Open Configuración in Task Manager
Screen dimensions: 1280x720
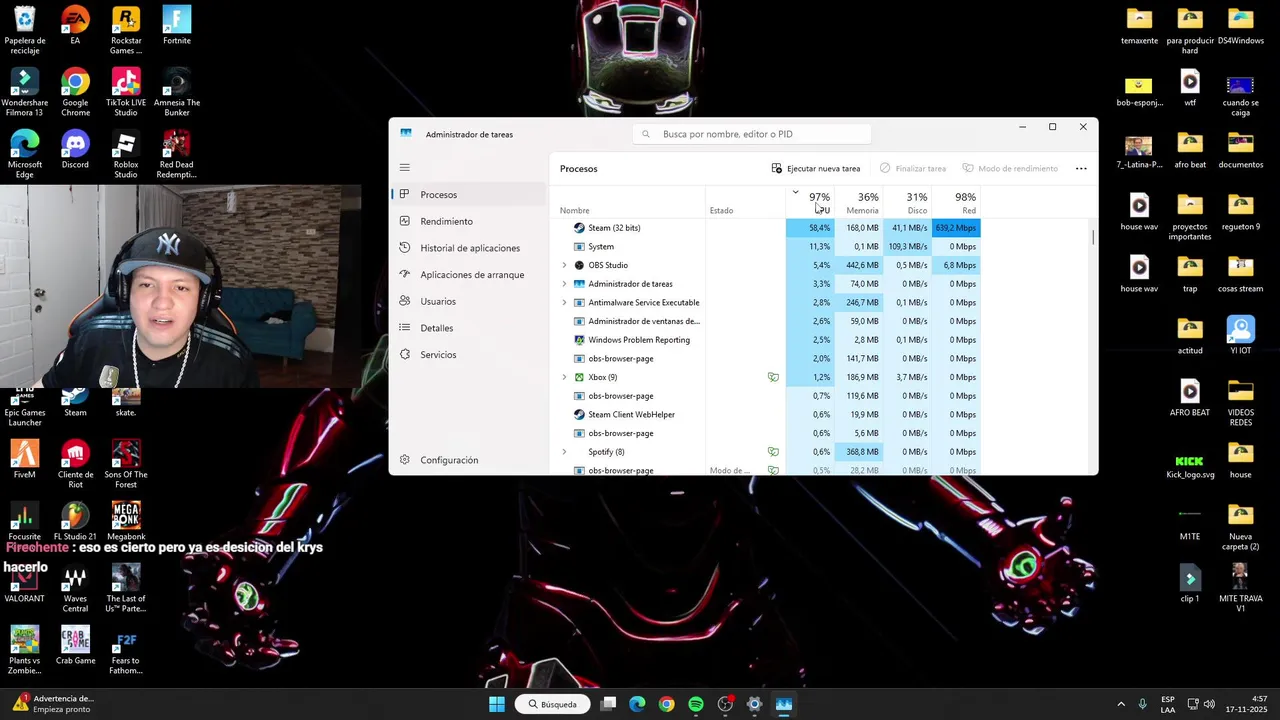click(x=469, y=460)
